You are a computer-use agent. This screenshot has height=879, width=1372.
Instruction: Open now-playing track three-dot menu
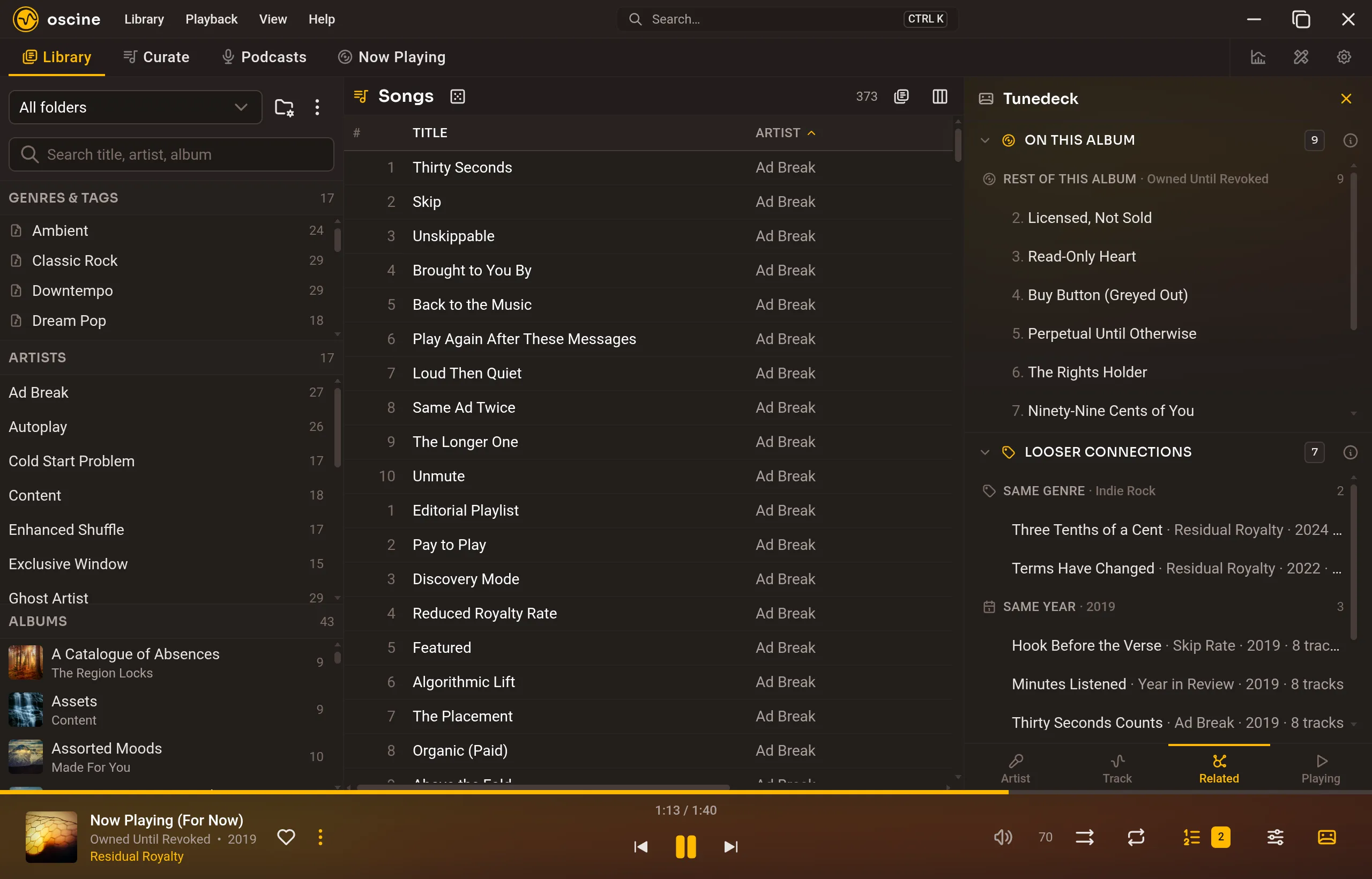click(320, 837)
